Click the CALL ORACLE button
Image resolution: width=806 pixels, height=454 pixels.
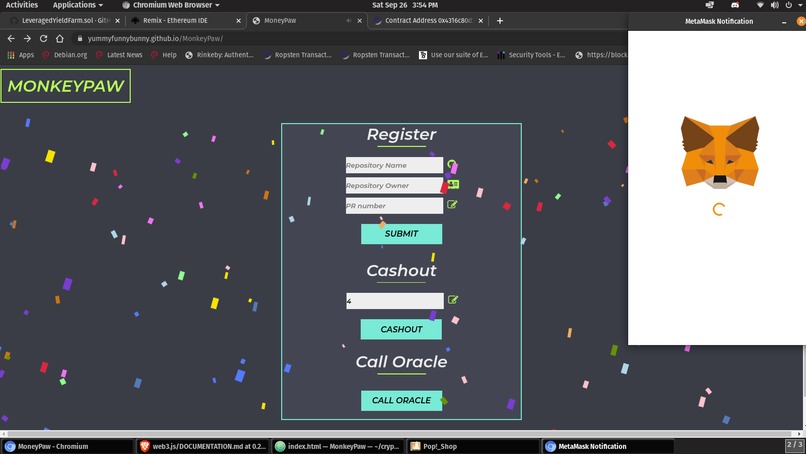tap(401, 401)
